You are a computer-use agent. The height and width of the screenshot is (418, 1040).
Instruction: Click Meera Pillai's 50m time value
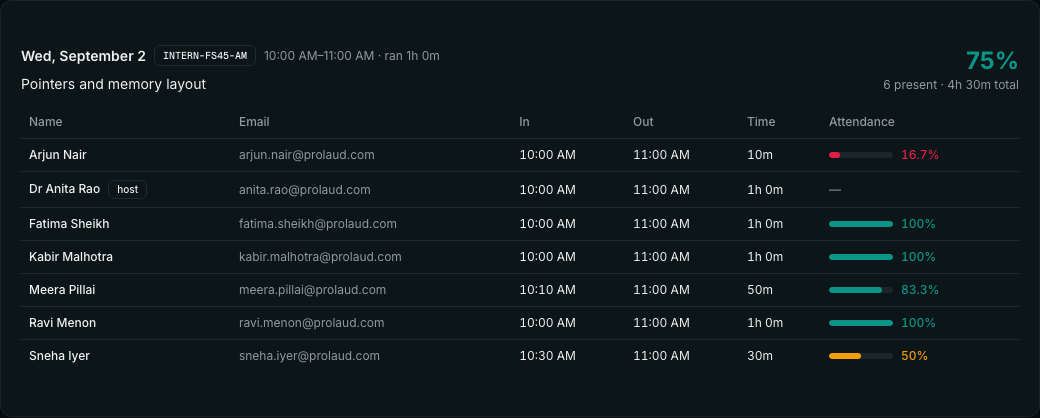pos(760,290)
